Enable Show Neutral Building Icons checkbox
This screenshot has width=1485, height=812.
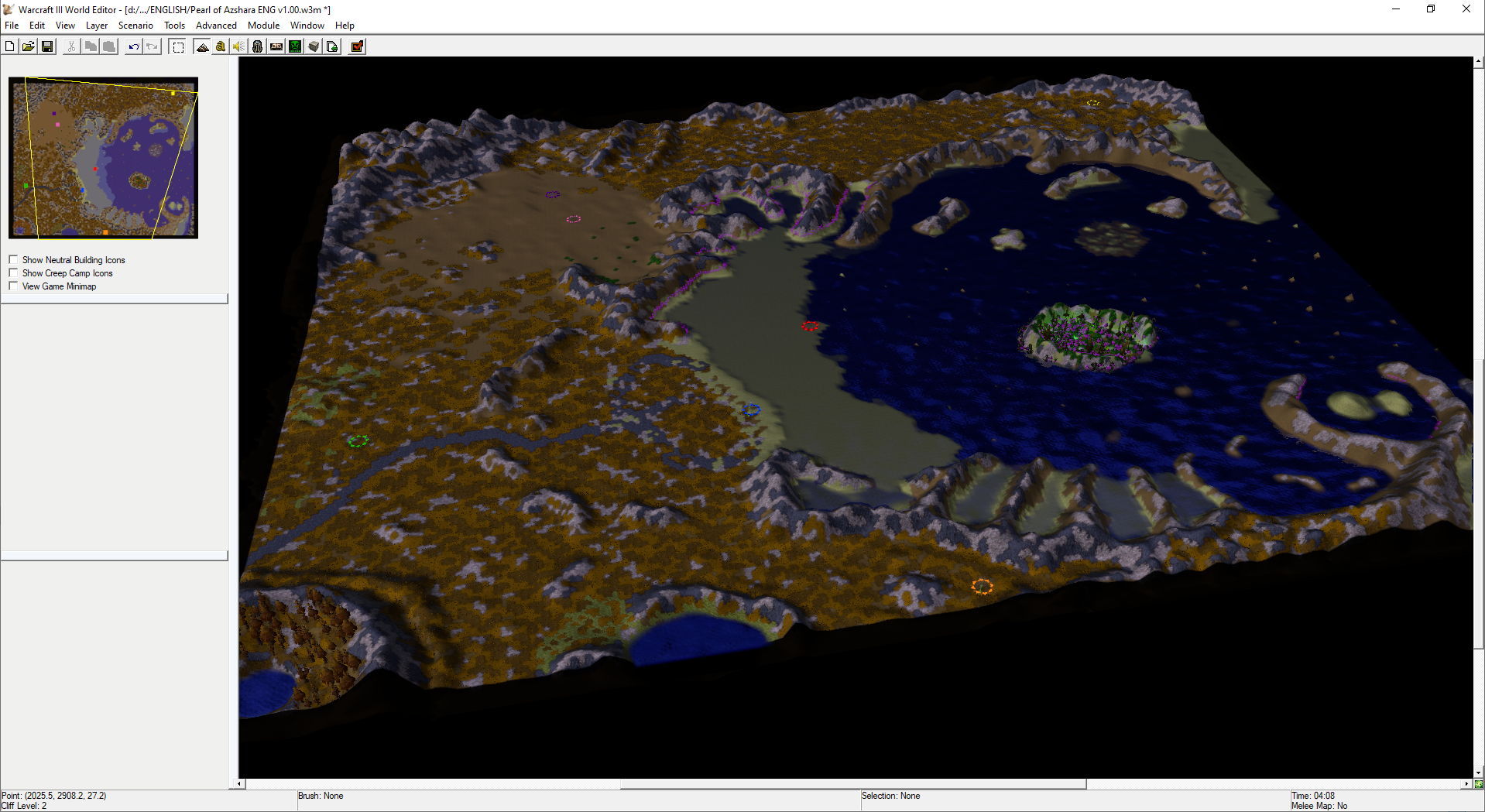(13, 259)
